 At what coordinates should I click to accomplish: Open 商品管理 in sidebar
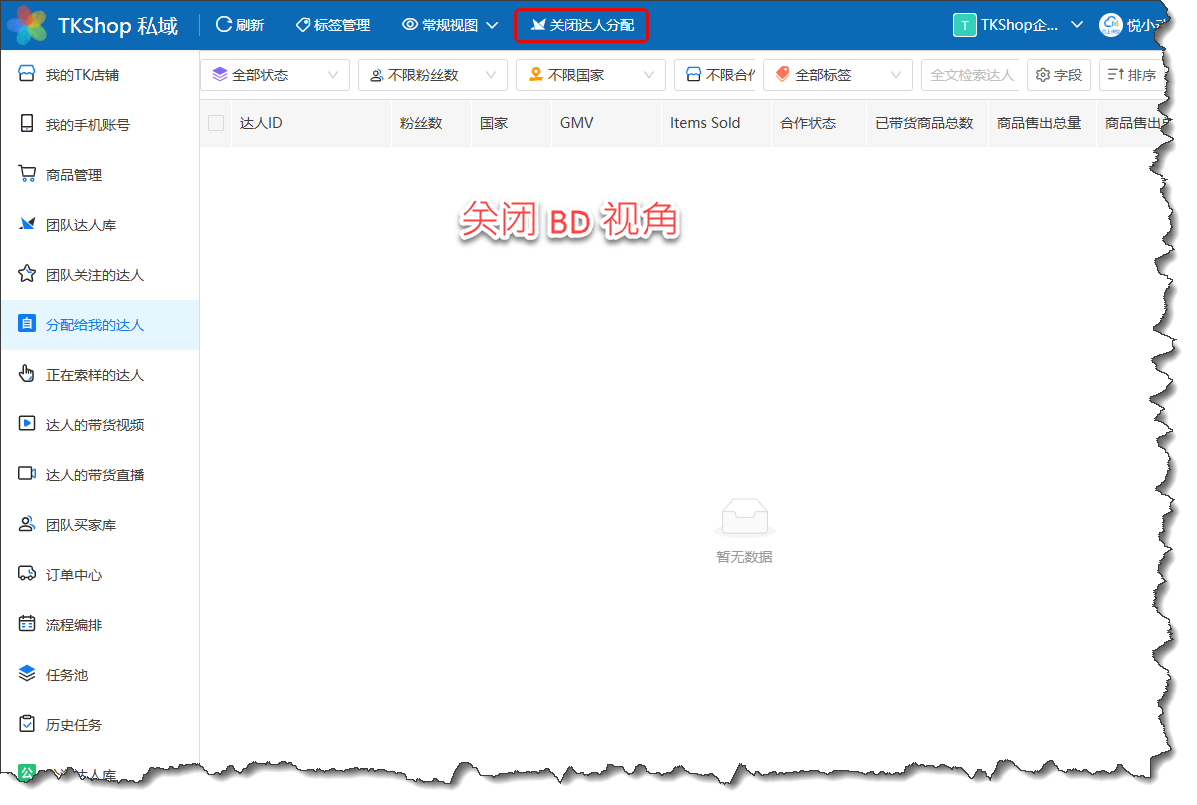click(x=99, y=175)
